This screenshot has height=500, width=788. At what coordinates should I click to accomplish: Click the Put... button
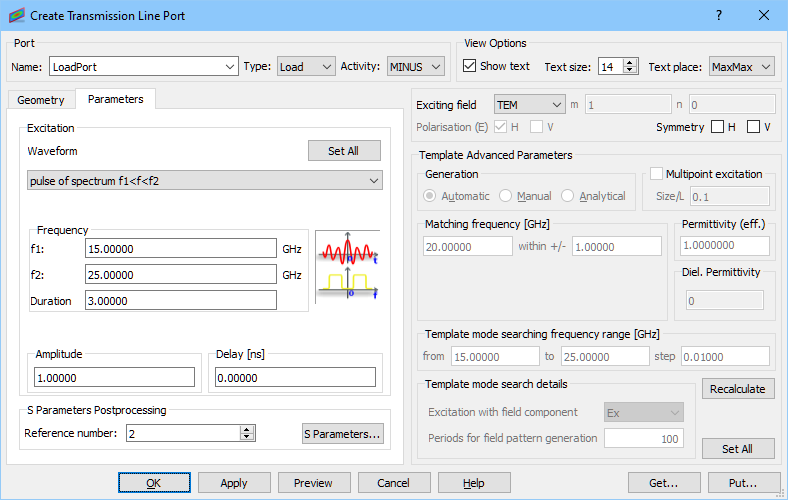point(744,483)
